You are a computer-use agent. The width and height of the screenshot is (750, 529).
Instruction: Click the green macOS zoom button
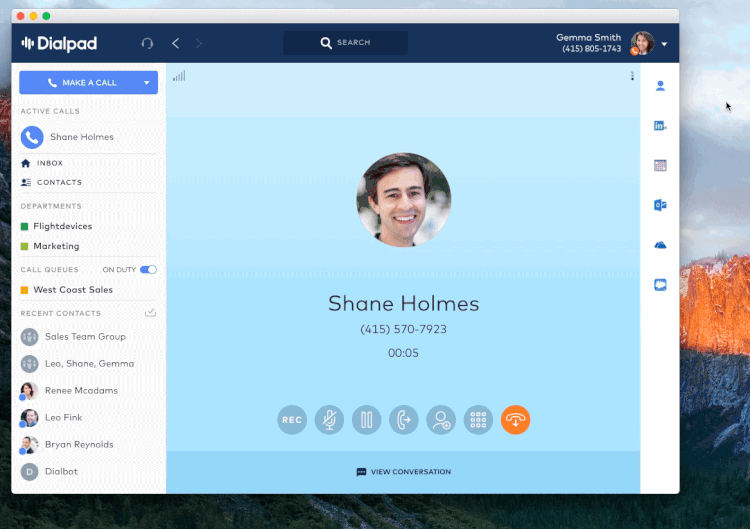click(x=46, y=16)
